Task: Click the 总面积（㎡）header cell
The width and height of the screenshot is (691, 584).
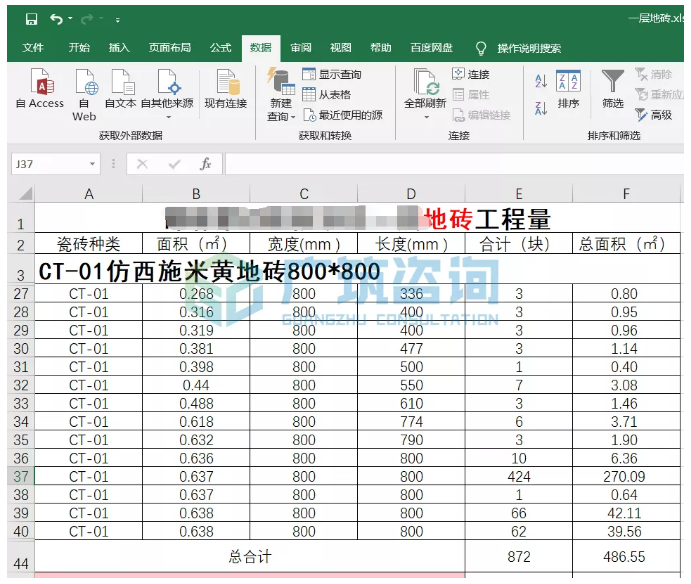Action: click(626, 244)
